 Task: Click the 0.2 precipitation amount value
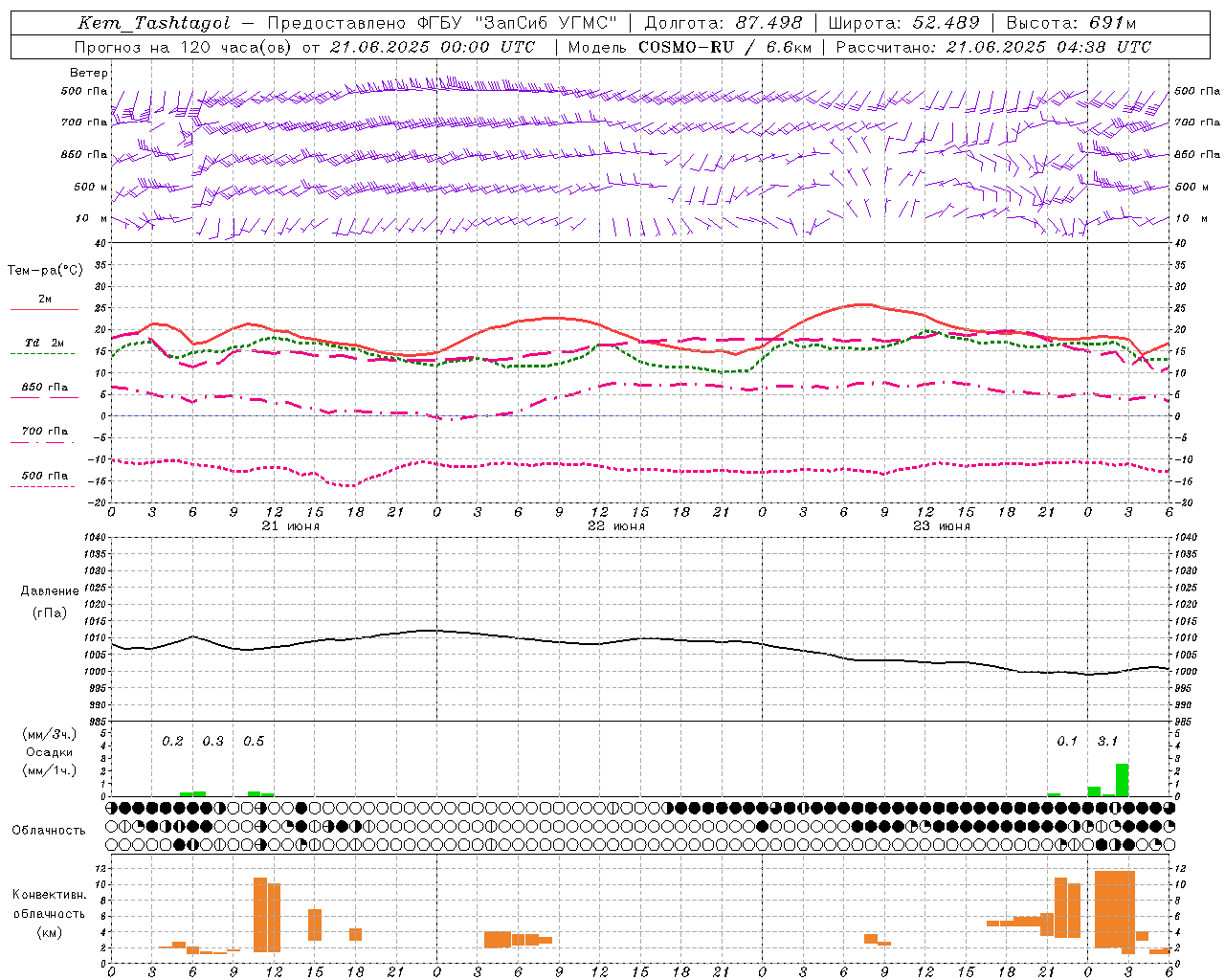click(172, 742)
